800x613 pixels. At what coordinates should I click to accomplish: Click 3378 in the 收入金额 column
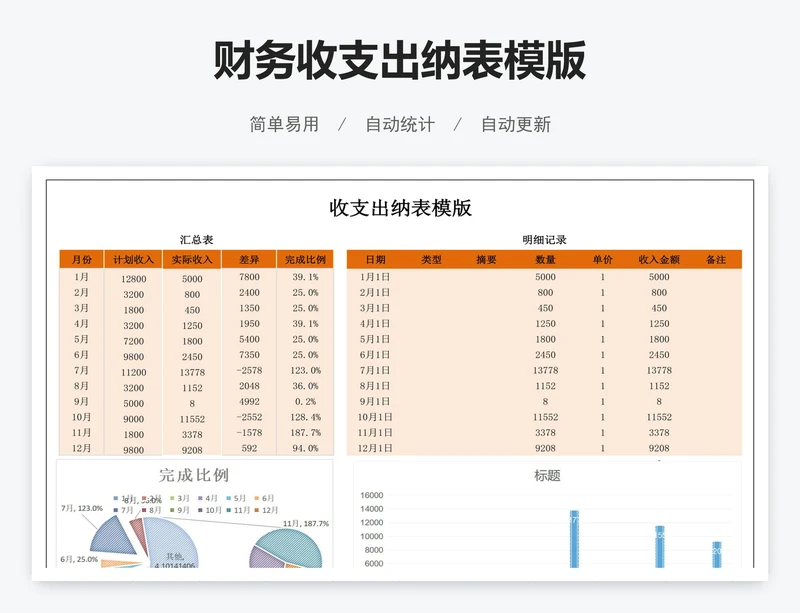[x=659, y=432]
